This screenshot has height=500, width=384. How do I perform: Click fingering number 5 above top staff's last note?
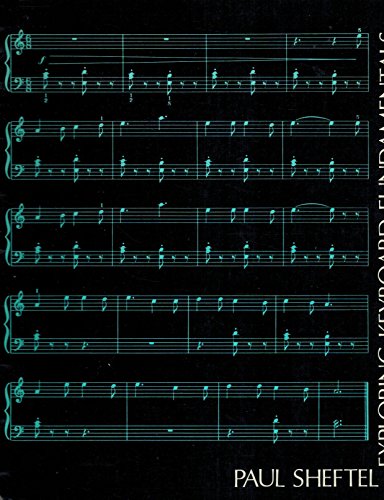(359, 29)
